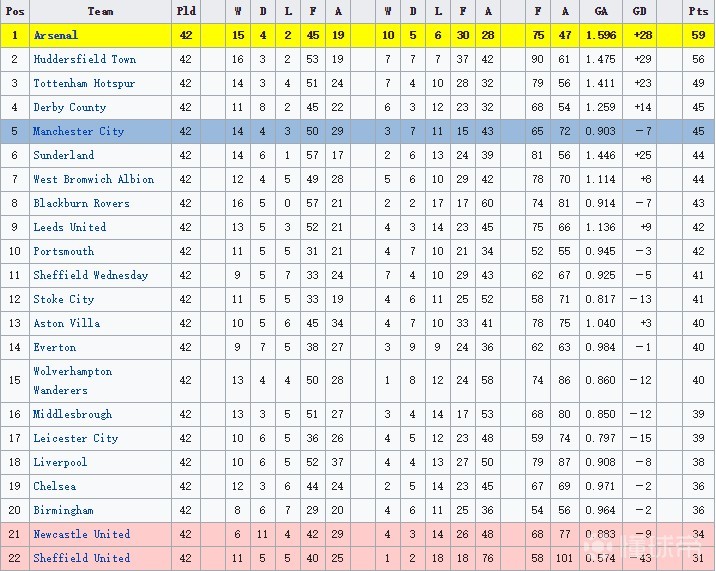Select the Derby County link

pyautogui.click(x=70, y=108)
